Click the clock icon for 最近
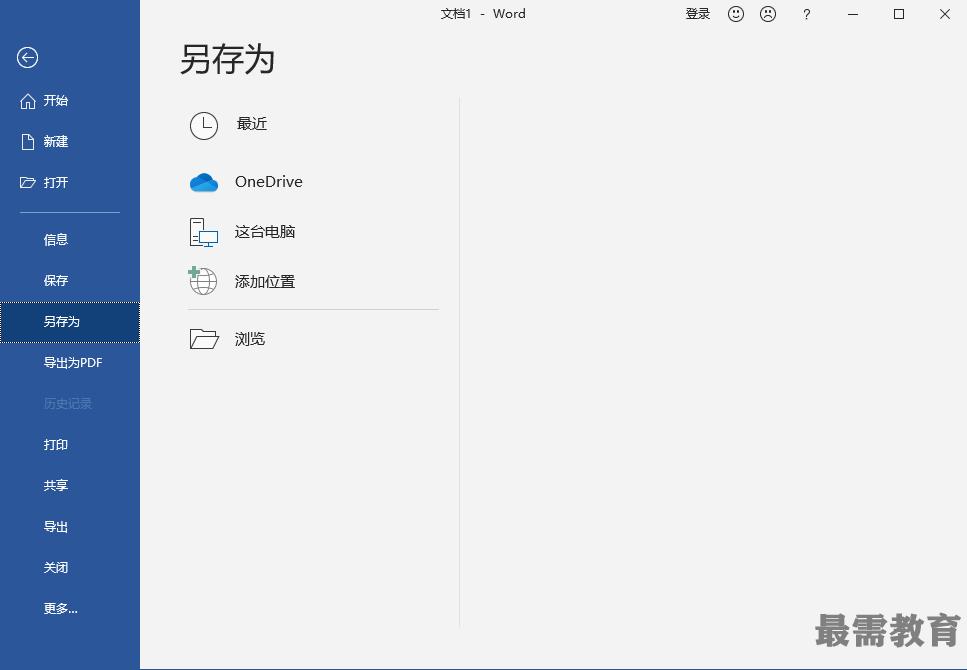 tap(204, 126)
